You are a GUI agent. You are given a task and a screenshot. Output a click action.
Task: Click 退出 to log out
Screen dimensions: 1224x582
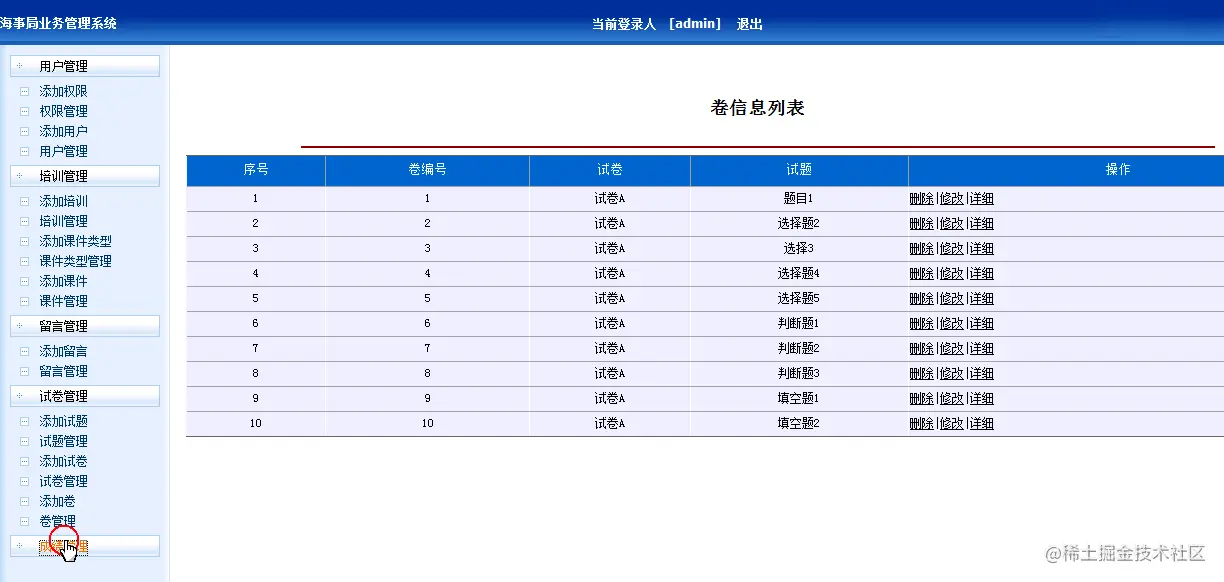point(749,24)
